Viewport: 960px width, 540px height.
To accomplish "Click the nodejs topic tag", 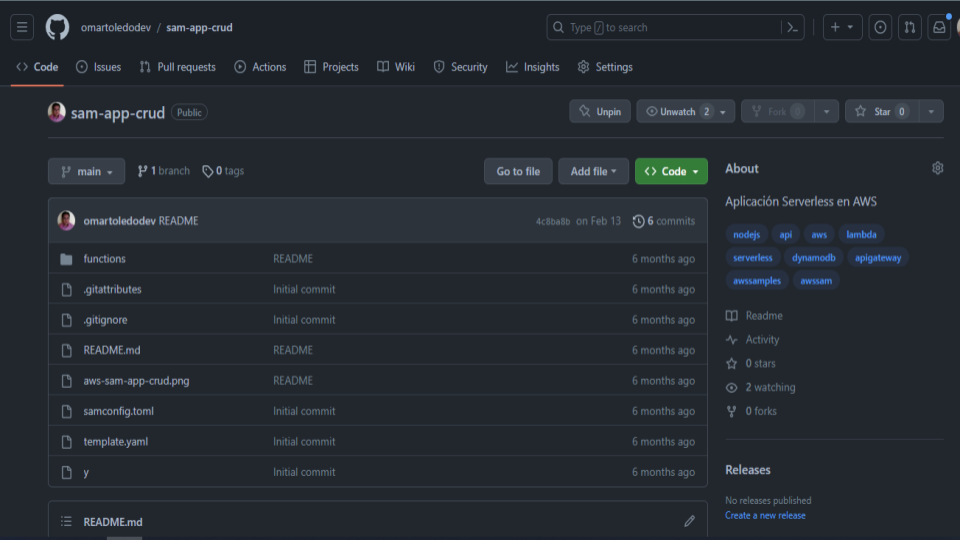I will pyautogui.click(x=746, y=234).
